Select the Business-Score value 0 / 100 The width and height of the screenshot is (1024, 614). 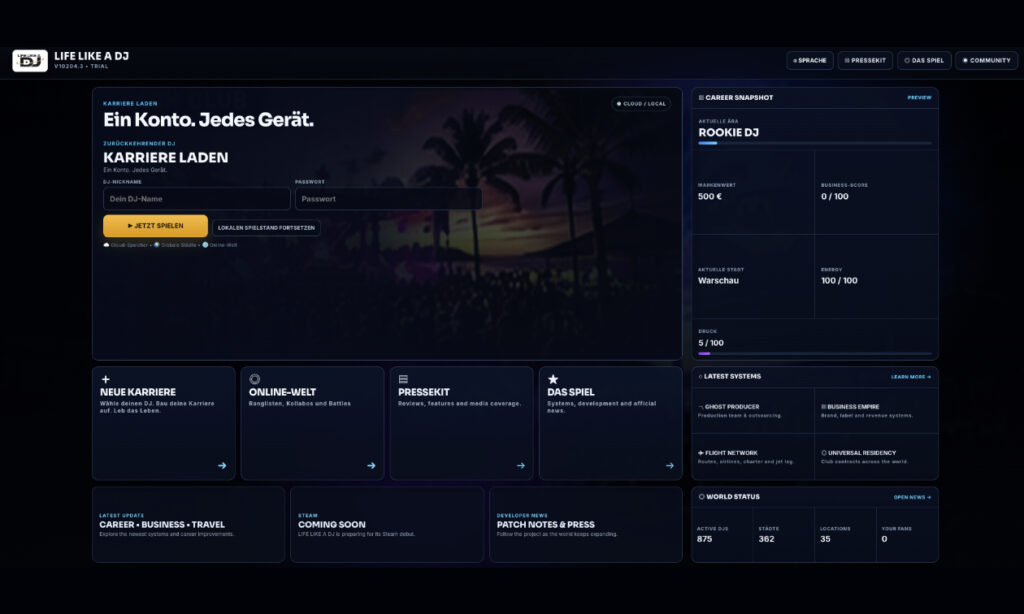tap(835, 196)
